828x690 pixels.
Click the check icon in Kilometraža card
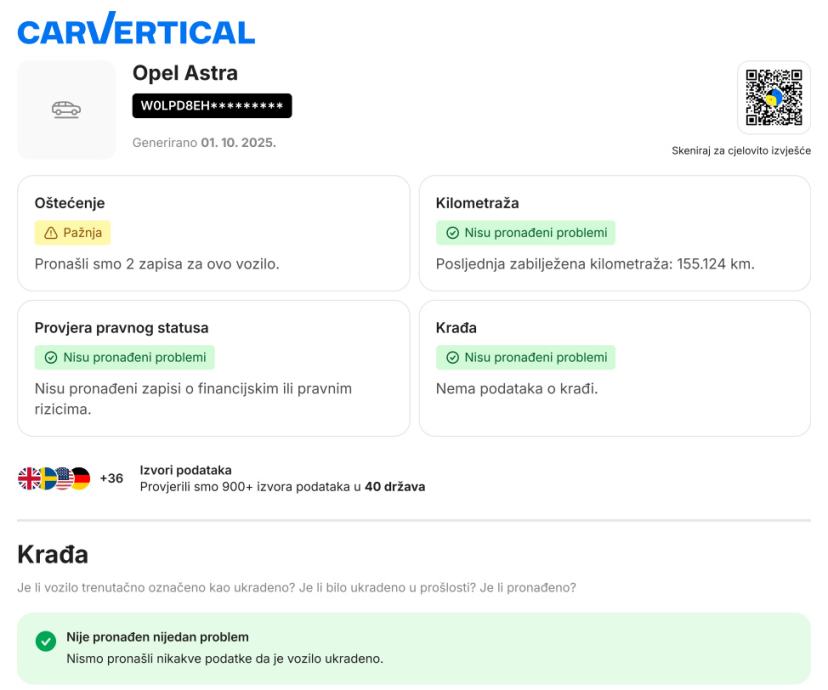450,233
